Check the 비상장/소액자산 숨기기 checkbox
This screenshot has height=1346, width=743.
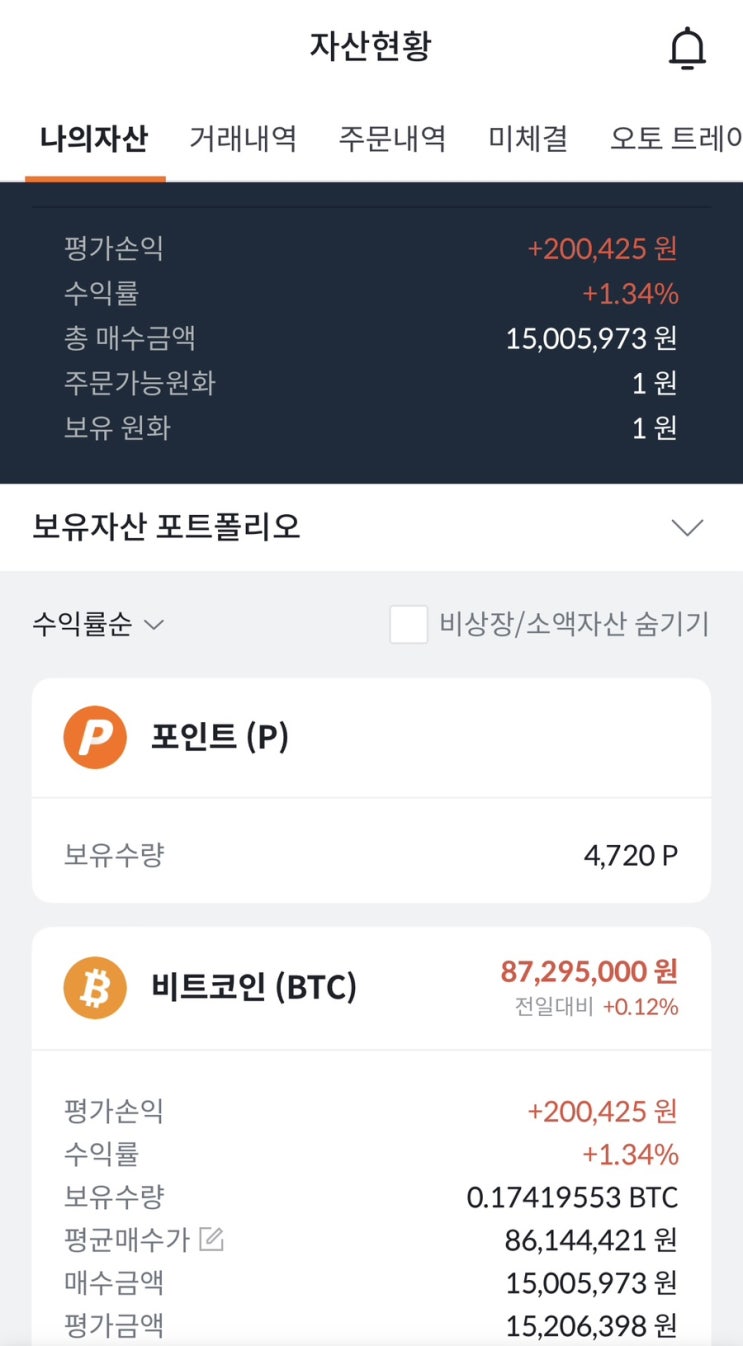(x=408, y=625)
